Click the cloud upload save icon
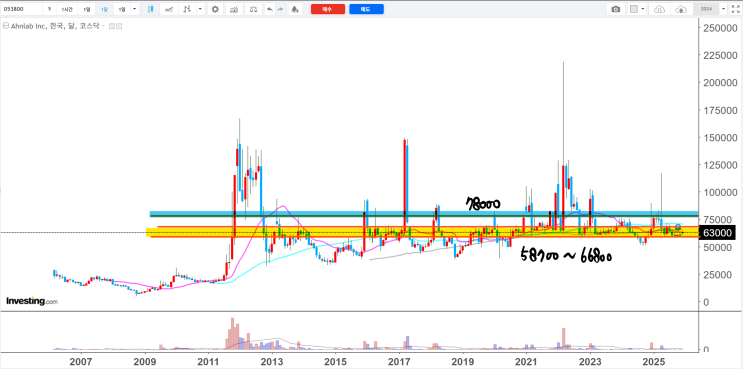Screen dimensions: 743x369 click(680, 9)
